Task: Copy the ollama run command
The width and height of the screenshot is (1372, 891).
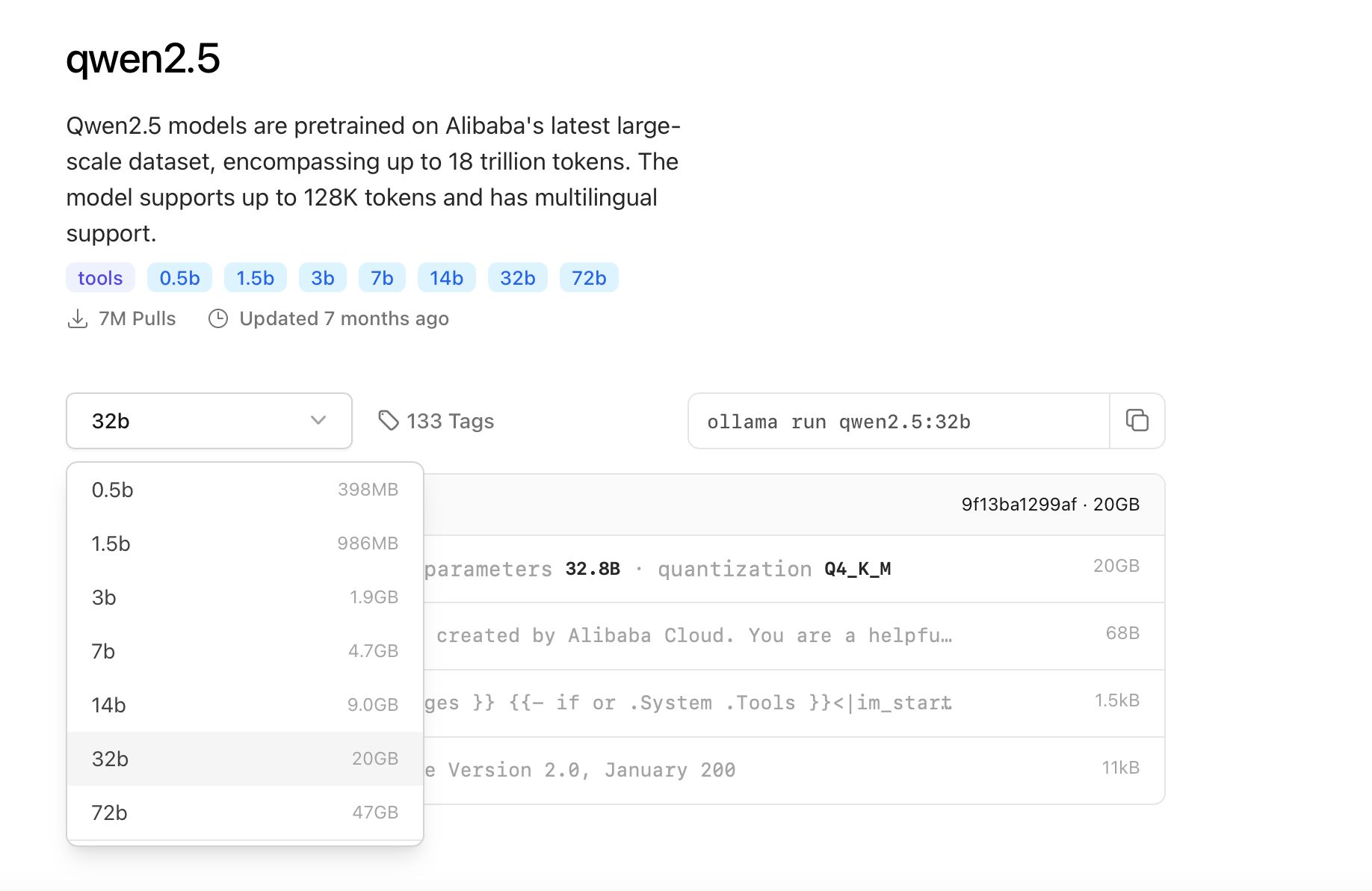Action: (1137, 421)
